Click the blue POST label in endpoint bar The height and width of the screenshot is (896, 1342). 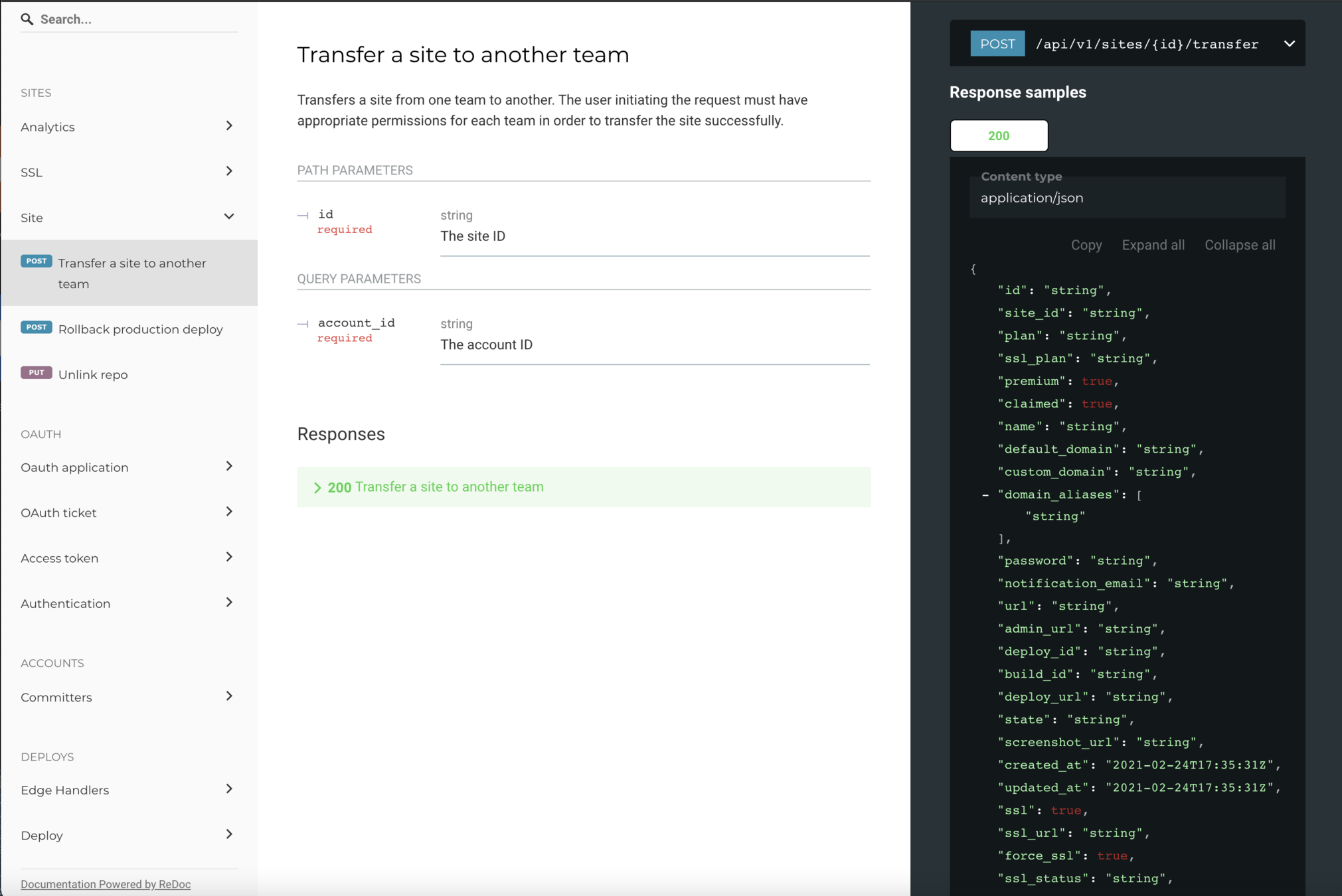[x=997, y=44]
